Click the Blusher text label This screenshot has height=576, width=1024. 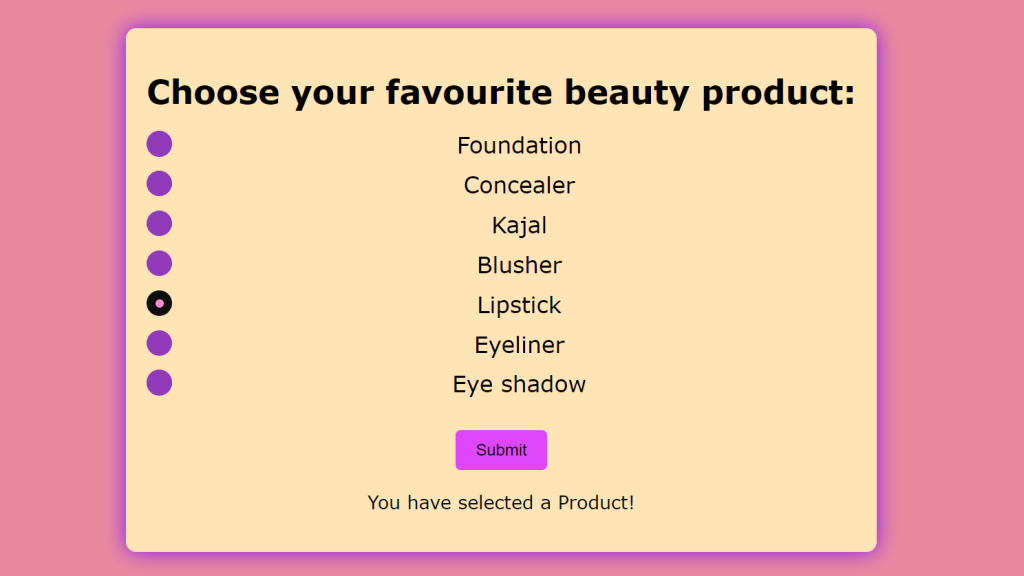pyautogui.click(x=519, y=266)
